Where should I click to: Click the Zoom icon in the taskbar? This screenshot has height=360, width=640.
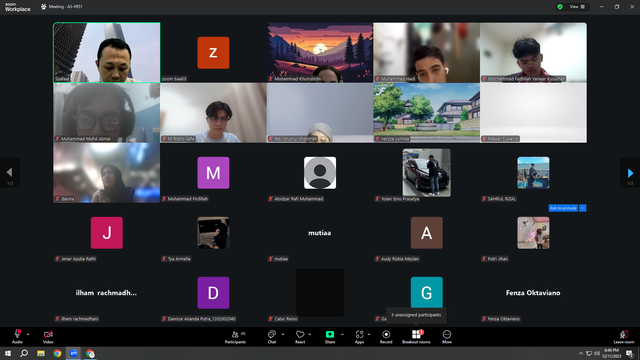[74, 353]
